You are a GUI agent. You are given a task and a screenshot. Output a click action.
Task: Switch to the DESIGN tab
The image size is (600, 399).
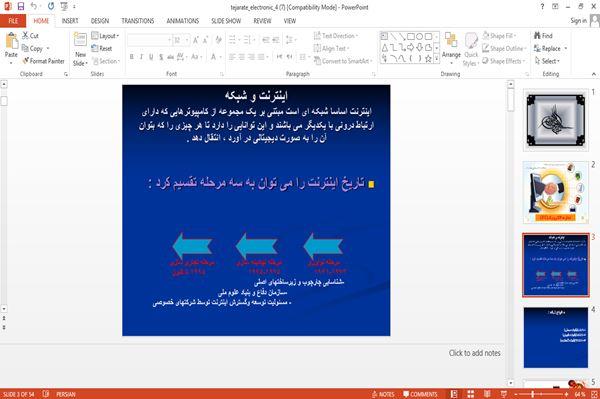coord(100,21)
